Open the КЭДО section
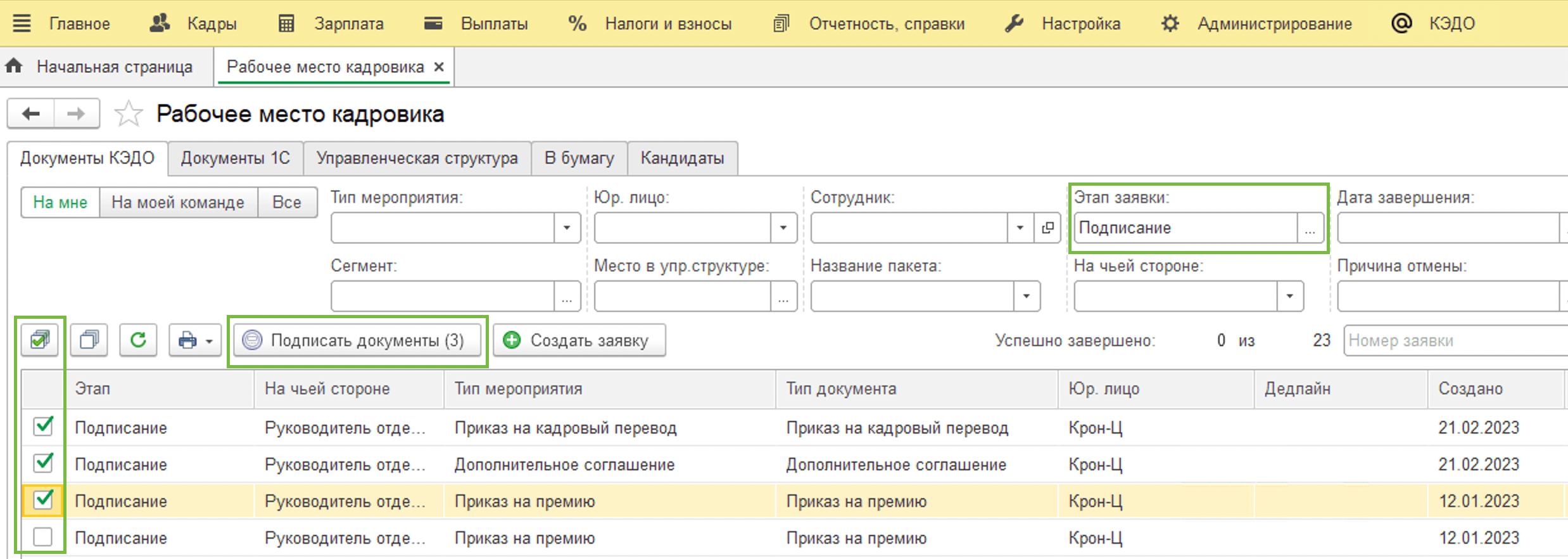The height and width of the screenshot is (559, 1568). (1433, 23)
